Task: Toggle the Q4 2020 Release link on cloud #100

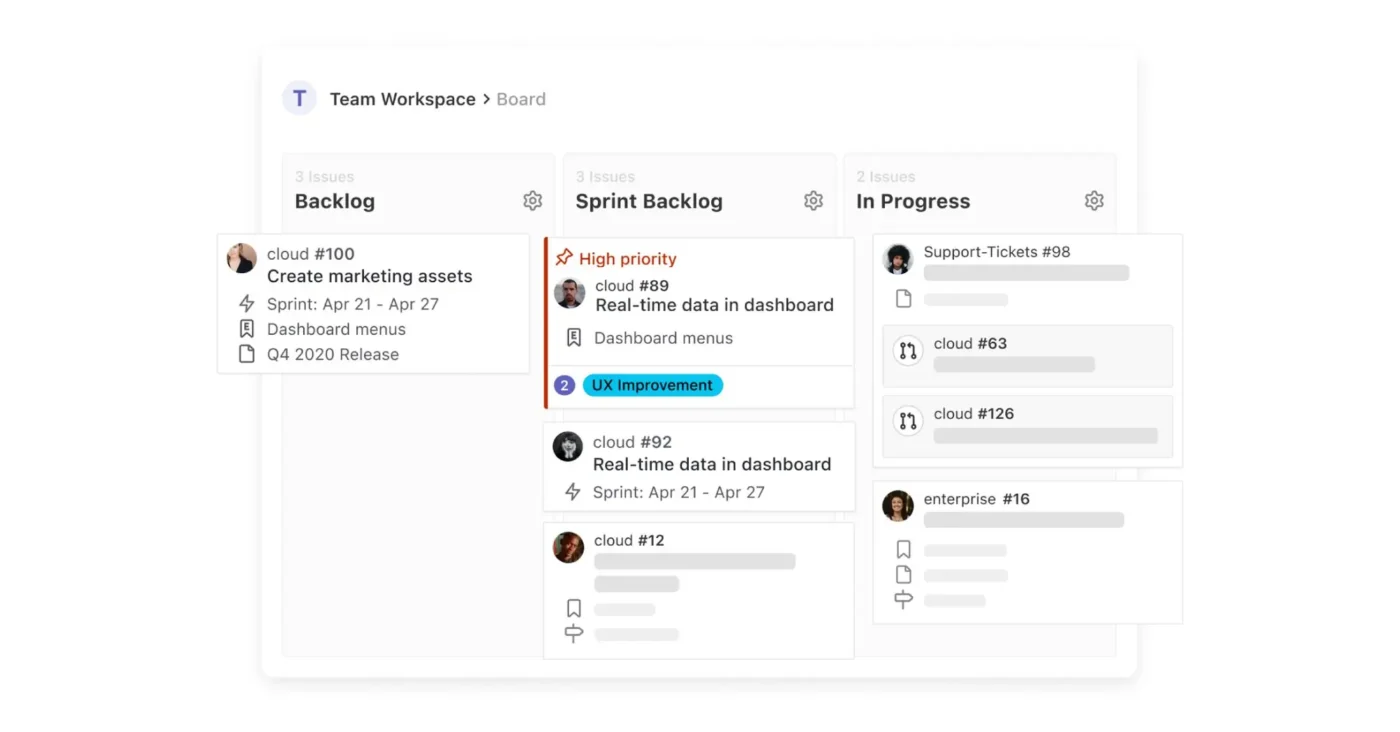Action: [332, 353]
